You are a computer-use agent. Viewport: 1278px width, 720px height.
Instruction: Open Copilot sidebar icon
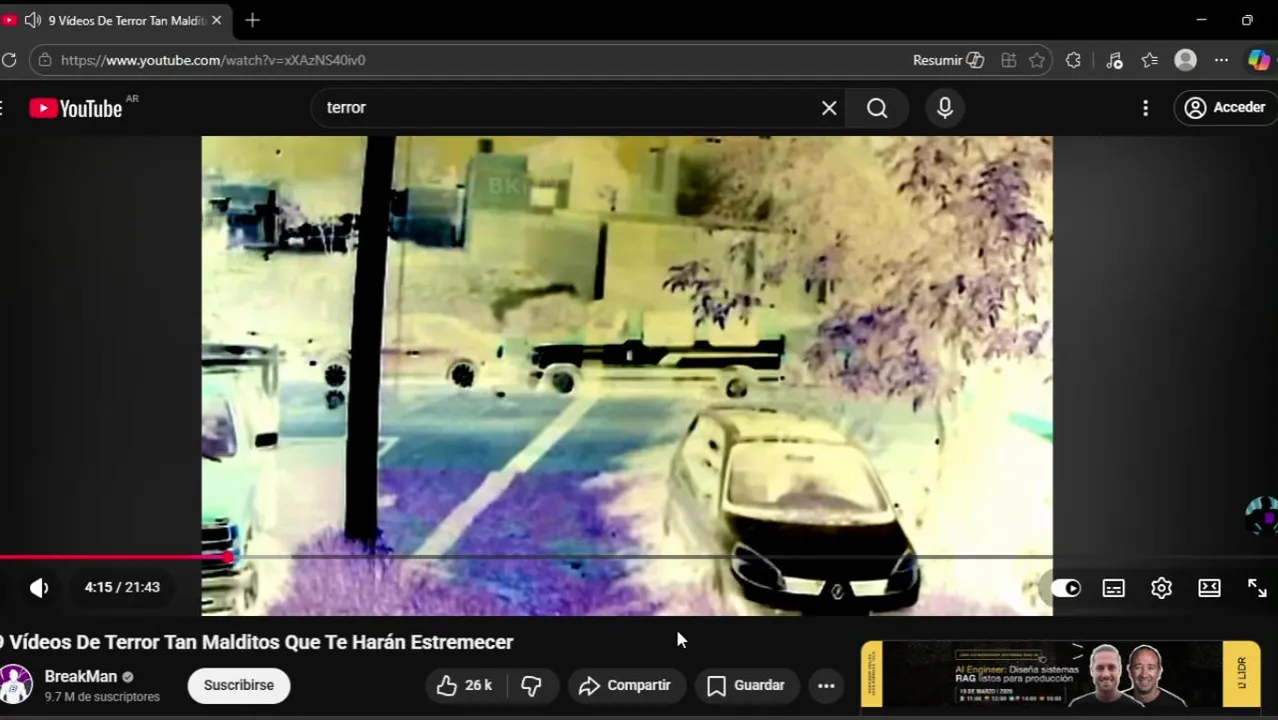click(x=1259, y=60)
